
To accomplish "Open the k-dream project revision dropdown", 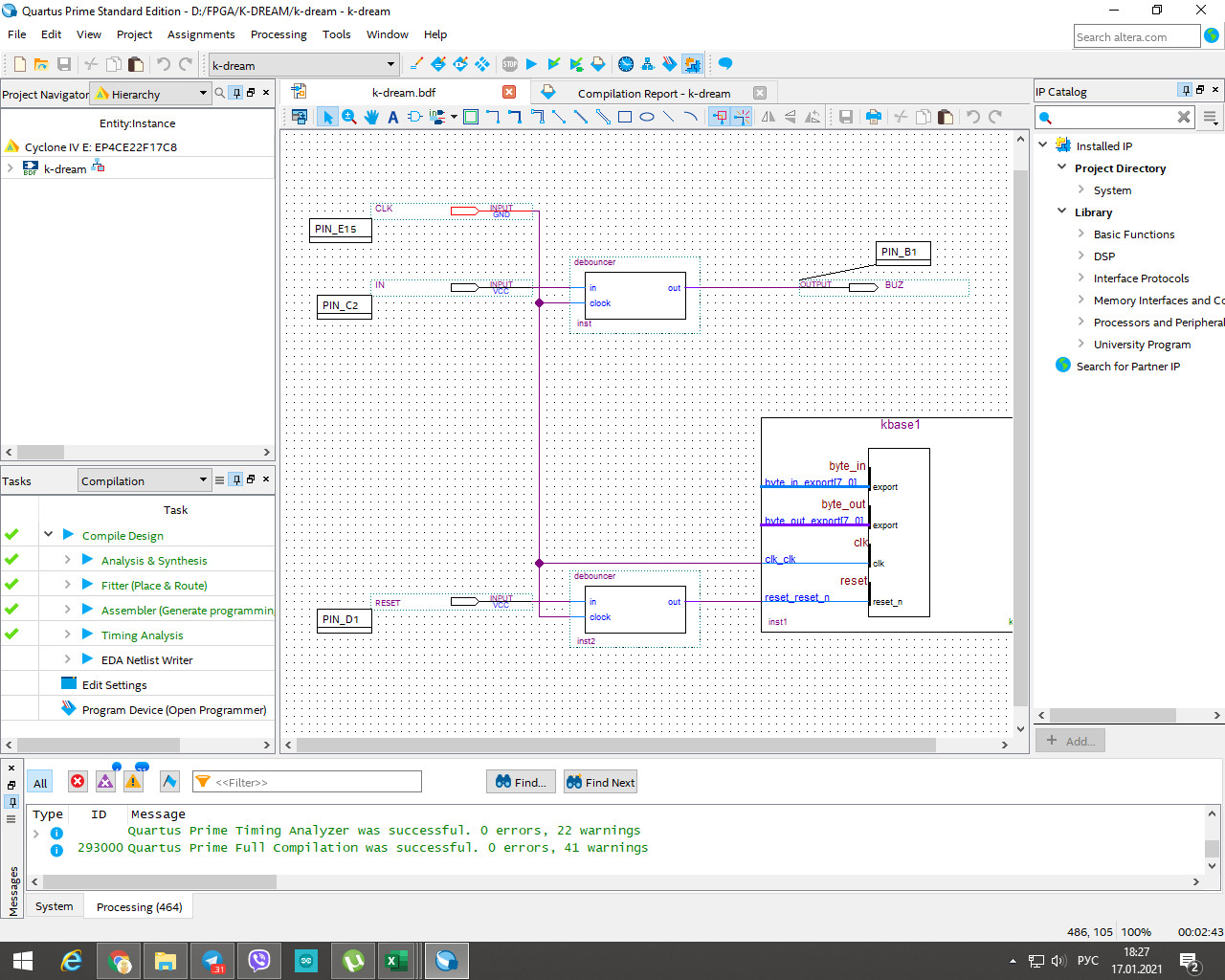I will click(303, 65).
